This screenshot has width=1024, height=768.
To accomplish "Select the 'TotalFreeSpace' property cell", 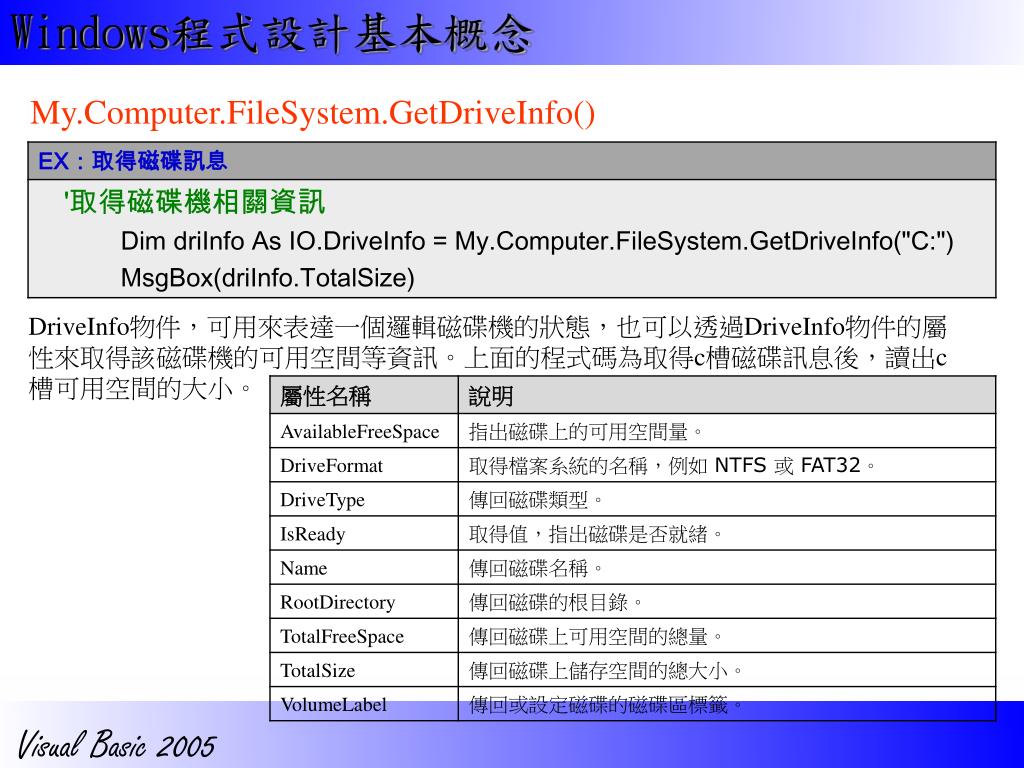I will (x=364, y=636).
